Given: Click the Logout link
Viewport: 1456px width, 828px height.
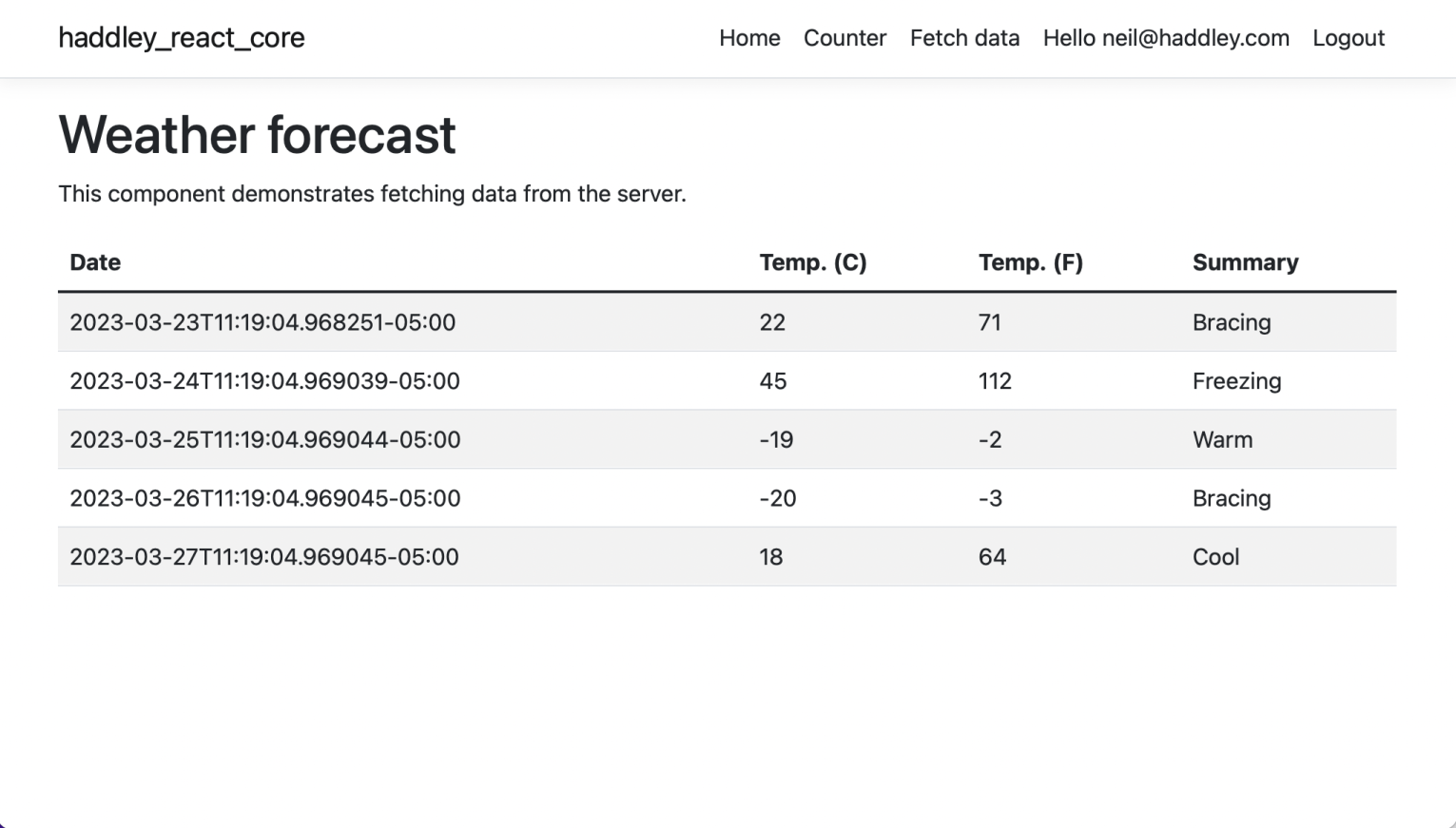Looking at the screenshot, I should [1349, 38].
